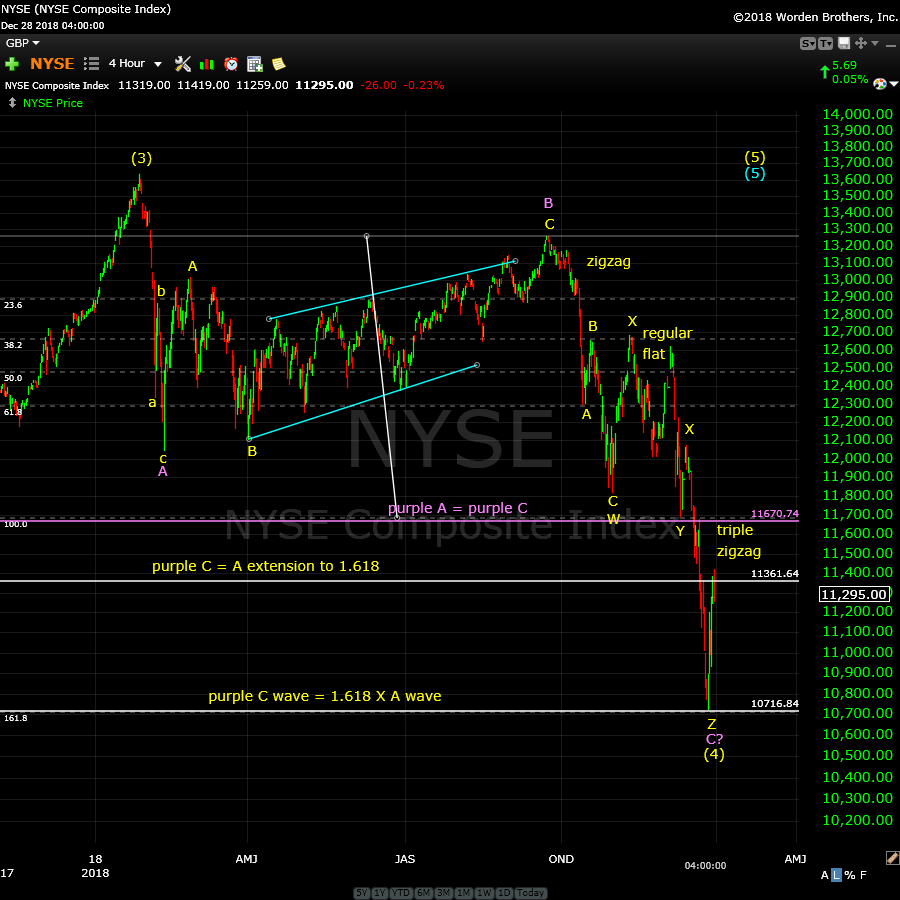Click the current price tag 11,295.00

pos(855,595)
